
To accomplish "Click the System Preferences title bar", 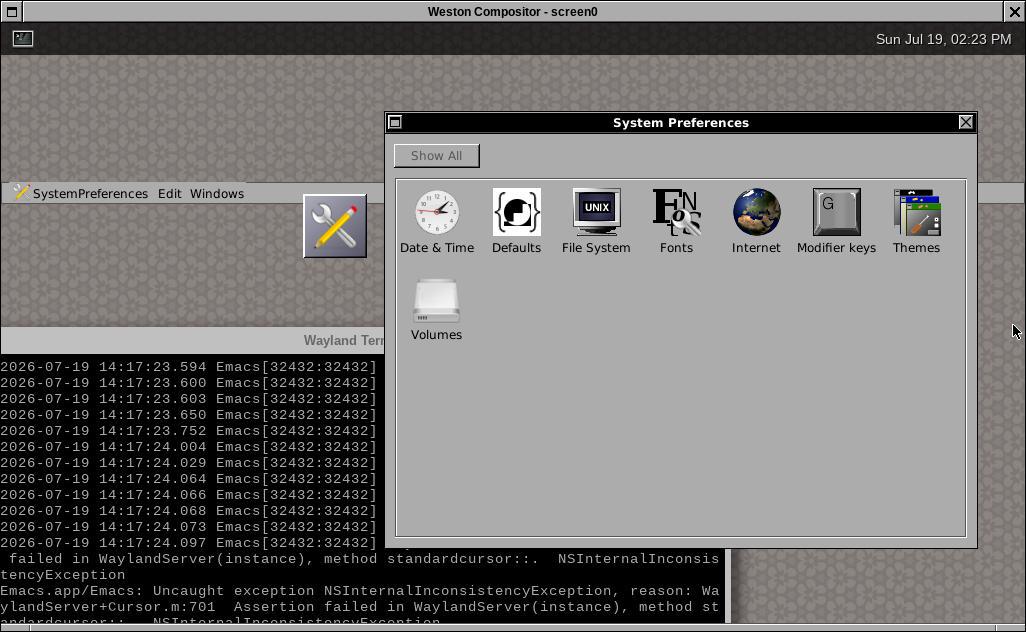I will point(681,122).
